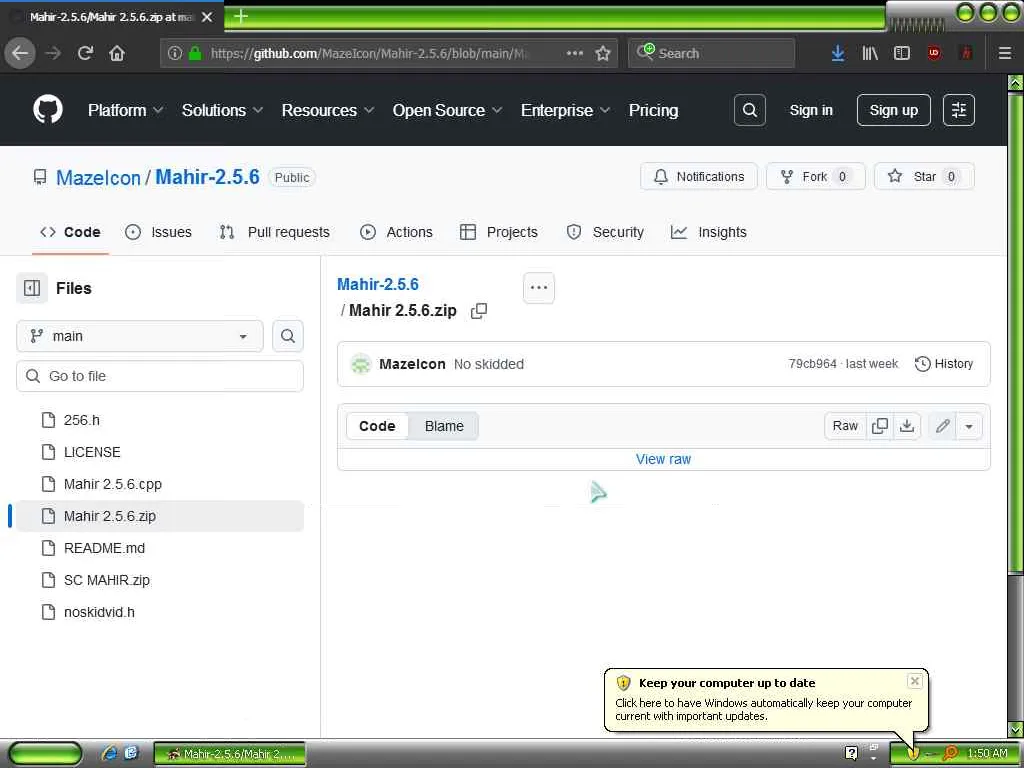Open the Windows Start button
This screenshot has height=768, width=1024.
click(x=45, y=754)
